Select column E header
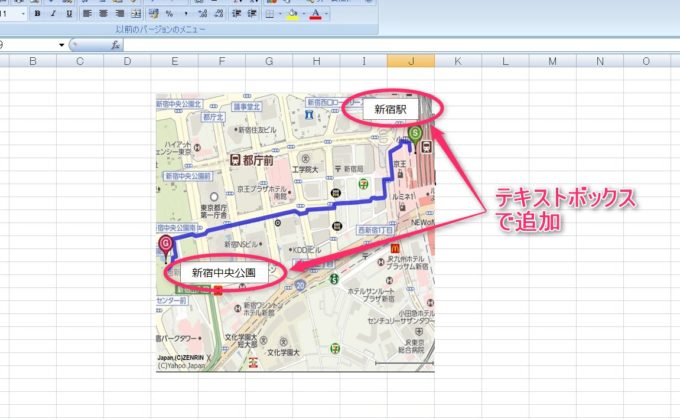This screenshot has height=419, width=680. (x=174, y=61)
